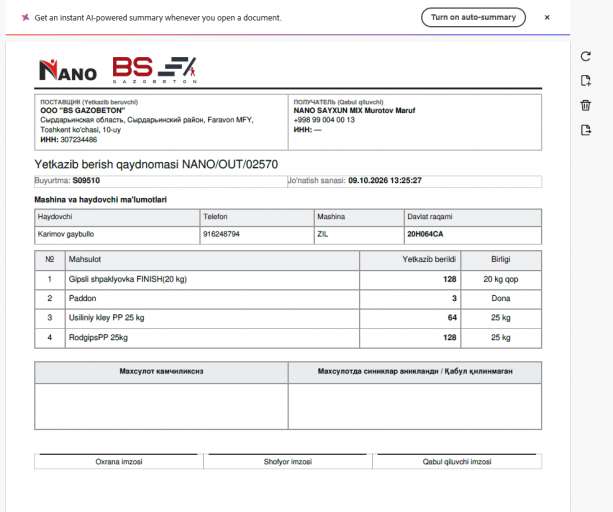This screenshot has width=613, height=512.
Task: Click the product RodgipsPP 25kg
Action: click(98, 337)
